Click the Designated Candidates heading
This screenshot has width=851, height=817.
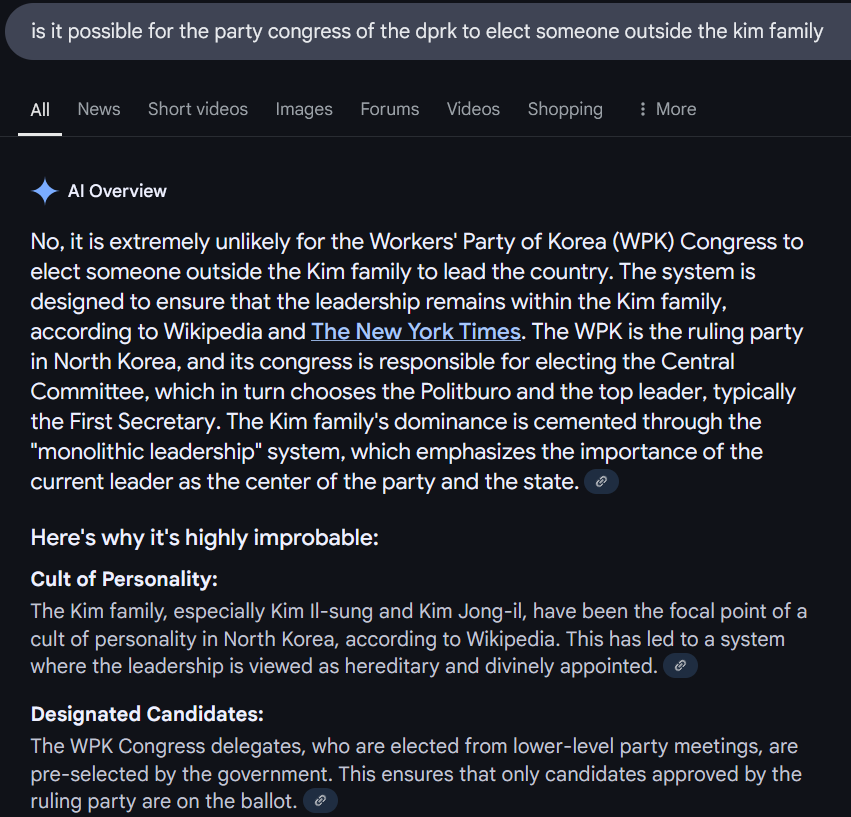pyautogui.click(x=147, y=714)
